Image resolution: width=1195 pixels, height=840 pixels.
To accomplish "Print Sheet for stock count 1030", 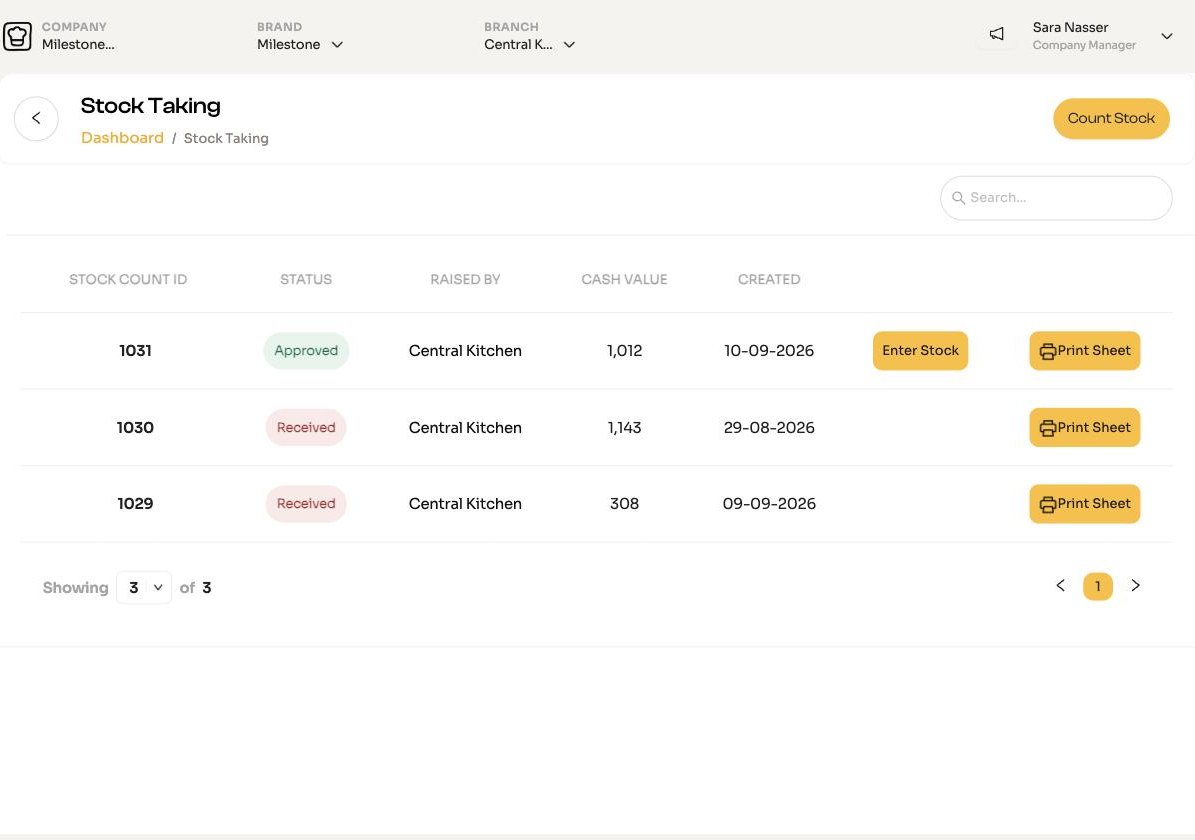I will click(x=1084, y=428).
